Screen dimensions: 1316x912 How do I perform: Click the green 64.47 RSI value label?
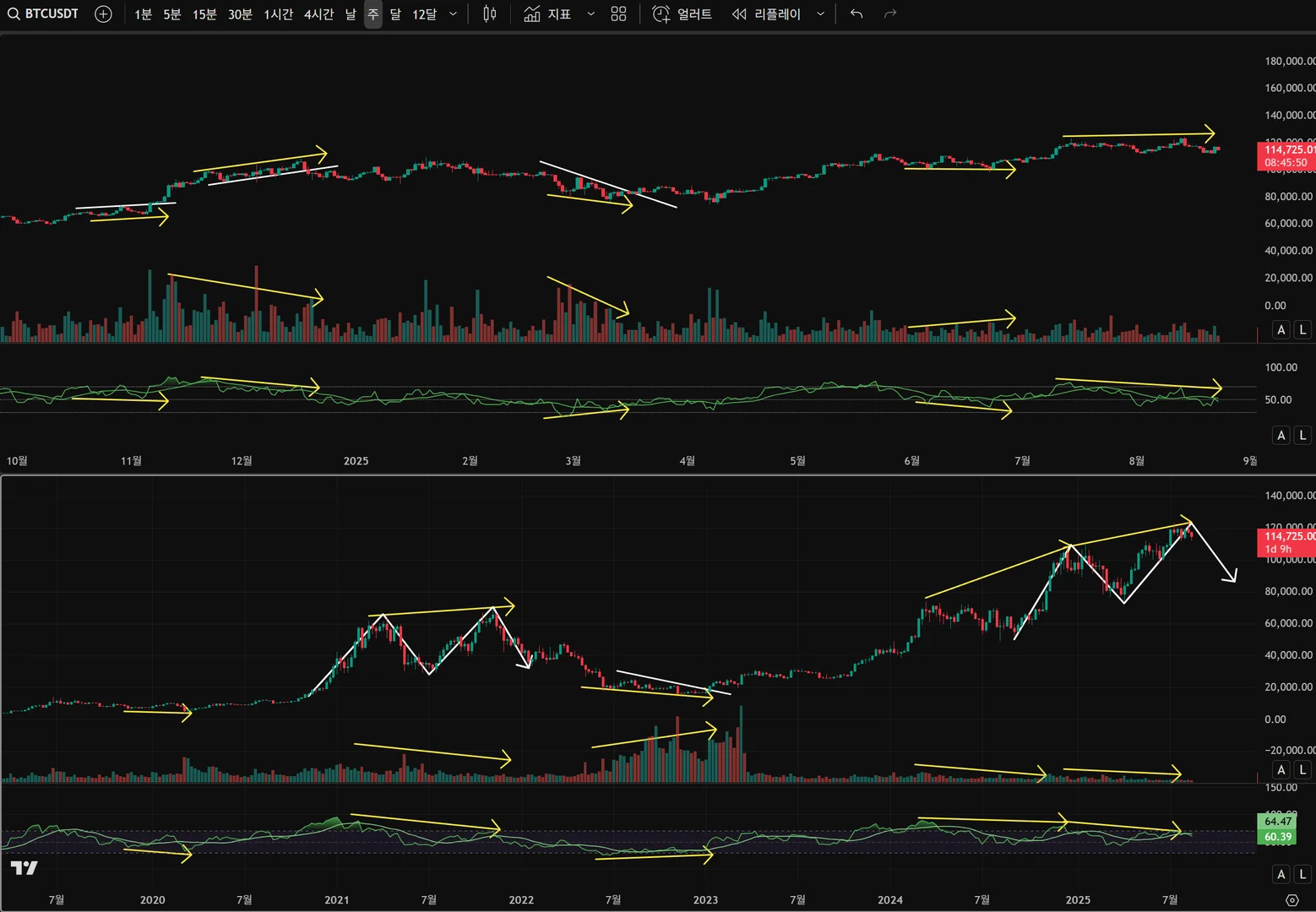tap(1277, 822)
